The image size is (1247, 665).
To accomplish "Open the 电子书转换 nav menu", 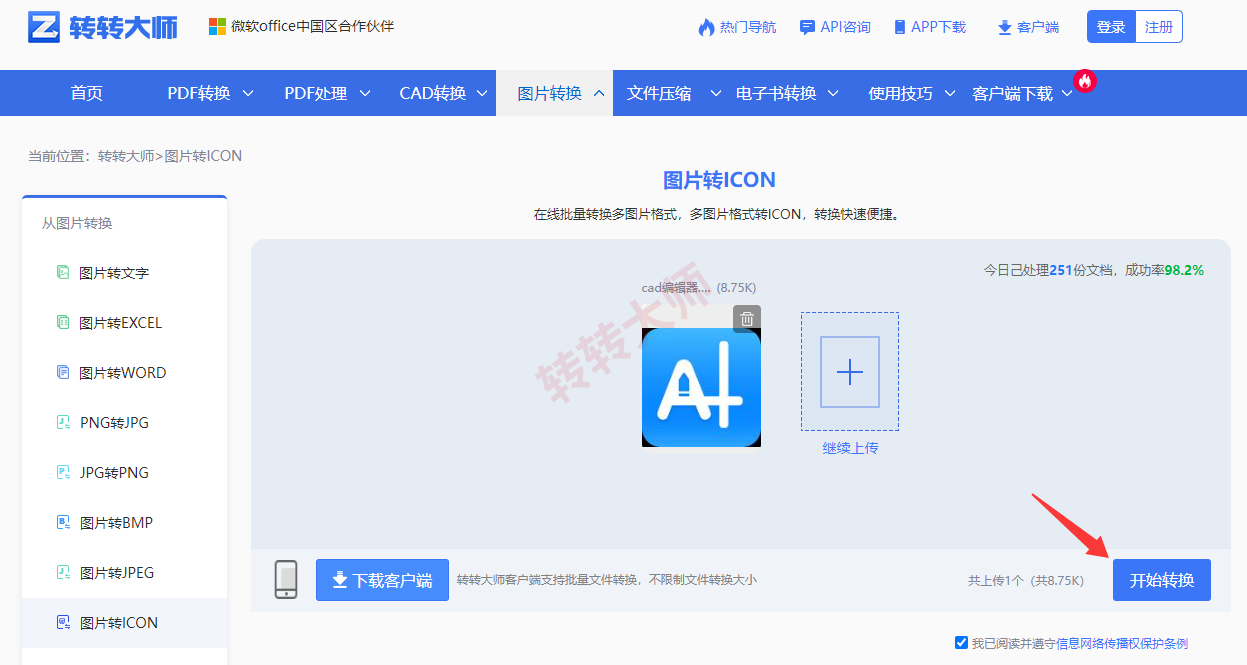I will point(776,93).
